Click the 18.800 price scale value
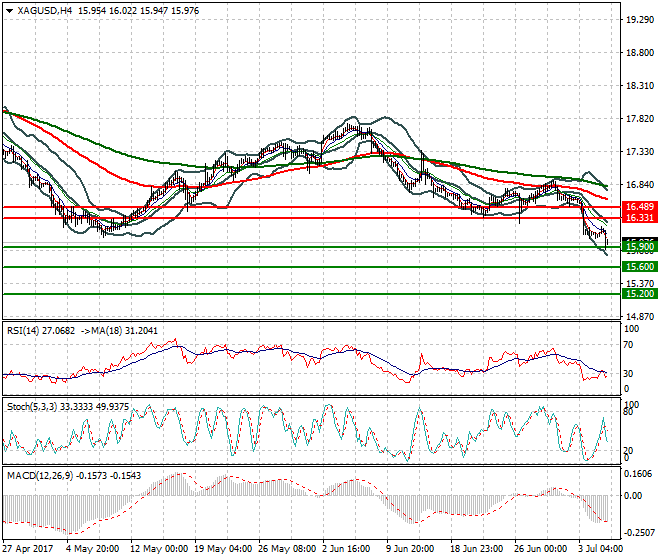 tap(640, 53)
